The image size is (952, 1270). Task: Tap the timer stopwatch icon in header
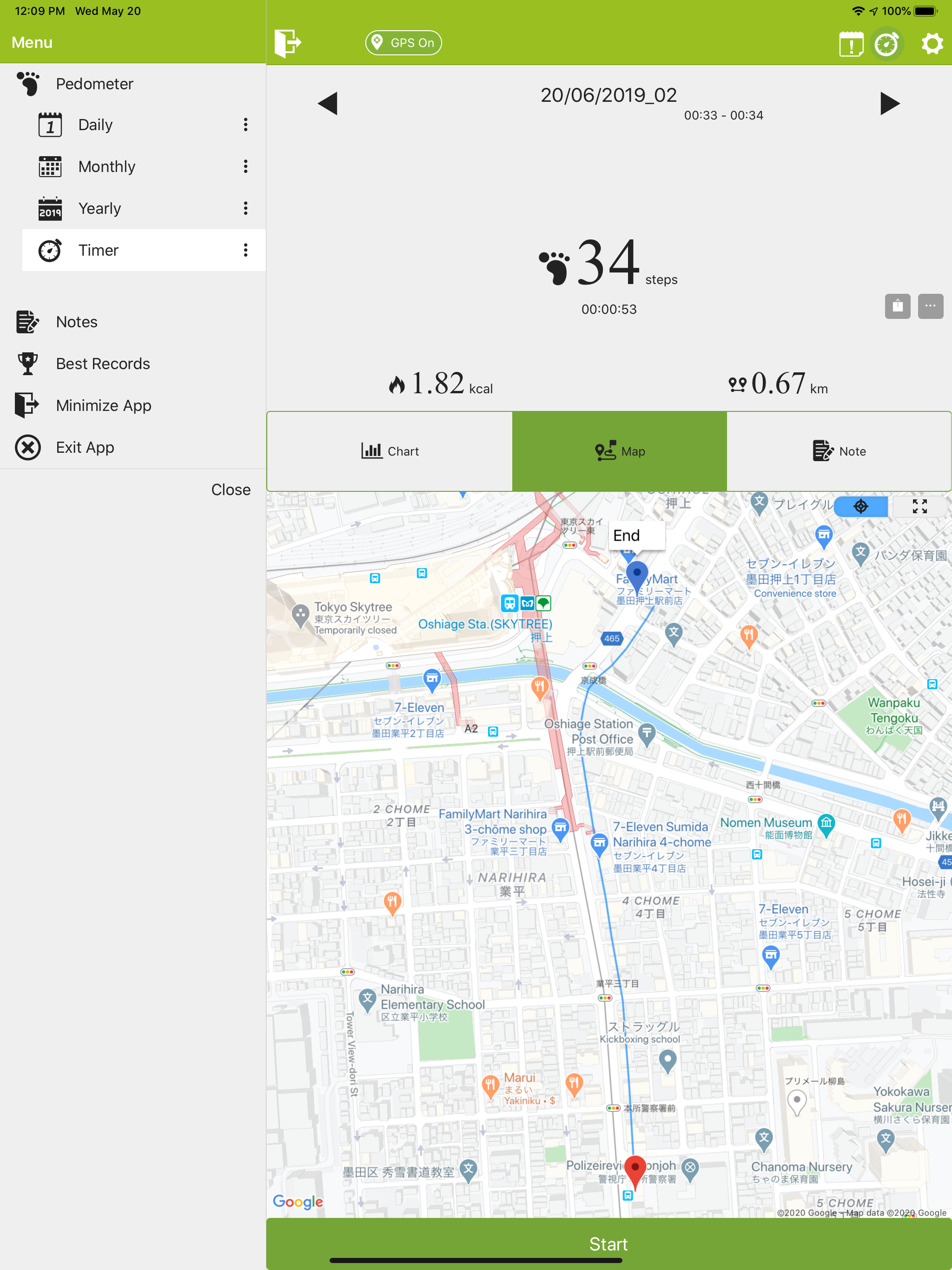(x=886, y=44)
